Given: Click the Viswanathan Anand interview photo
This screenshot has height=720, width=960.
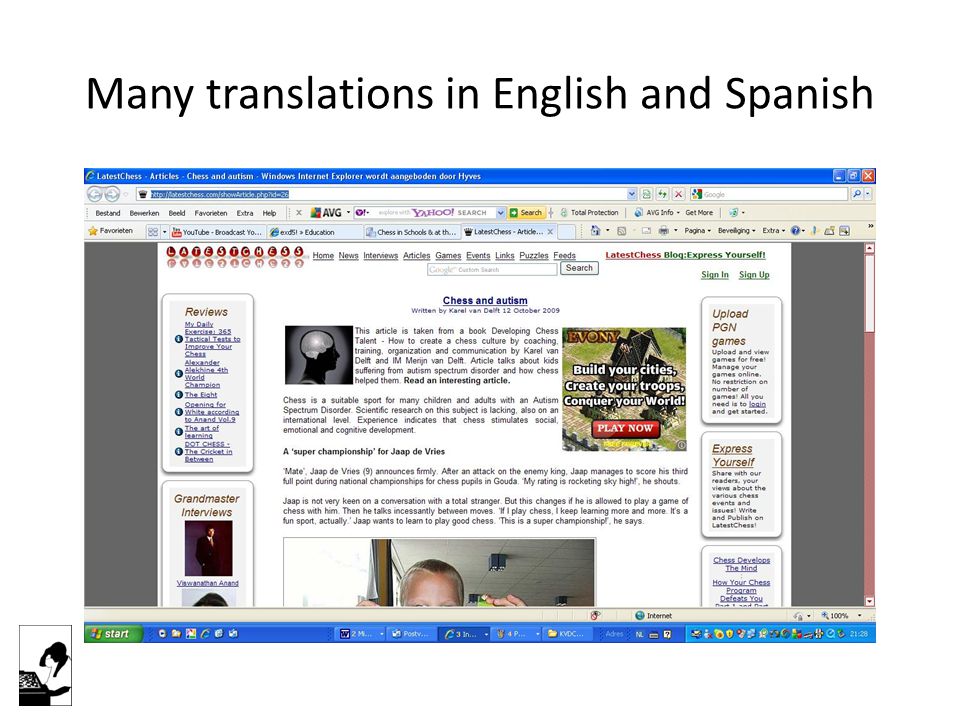Looking at the screenshot, I should point(209,549).
